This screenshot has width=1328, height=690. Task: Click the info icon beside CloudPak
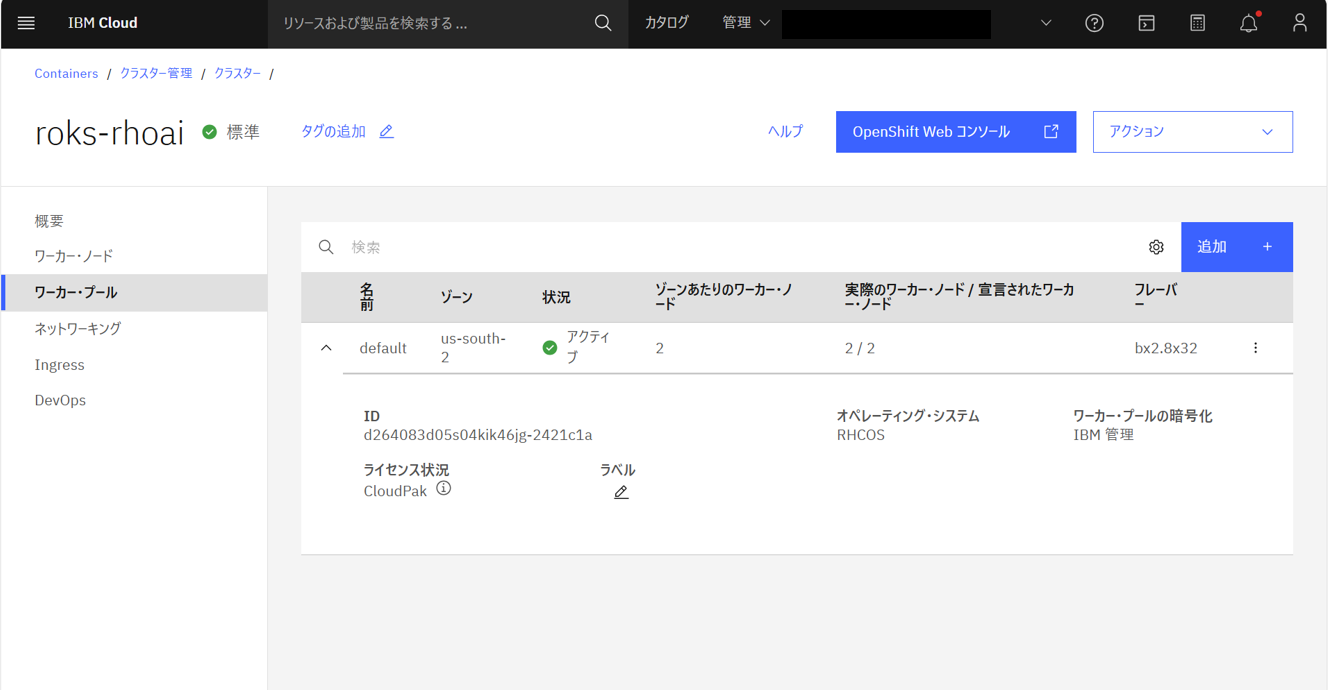tap(443, 489)
